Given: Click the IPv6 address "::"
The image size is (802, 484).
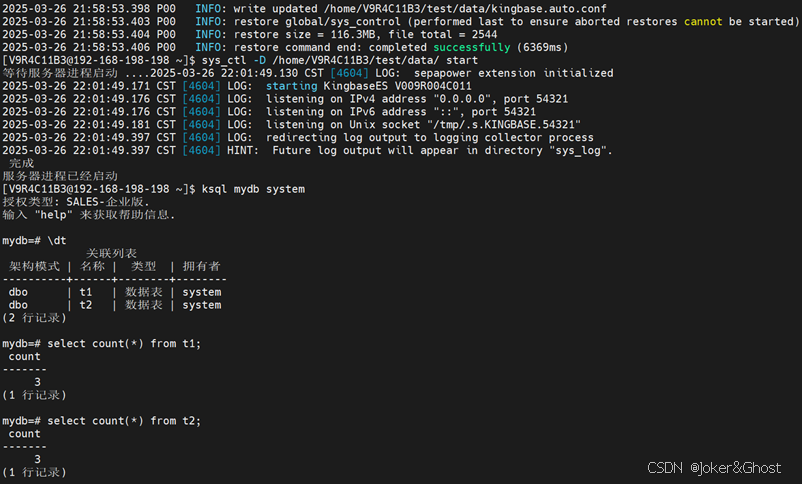Looking at the screenshot, I should pyautogui.click(x=446, y=112).
